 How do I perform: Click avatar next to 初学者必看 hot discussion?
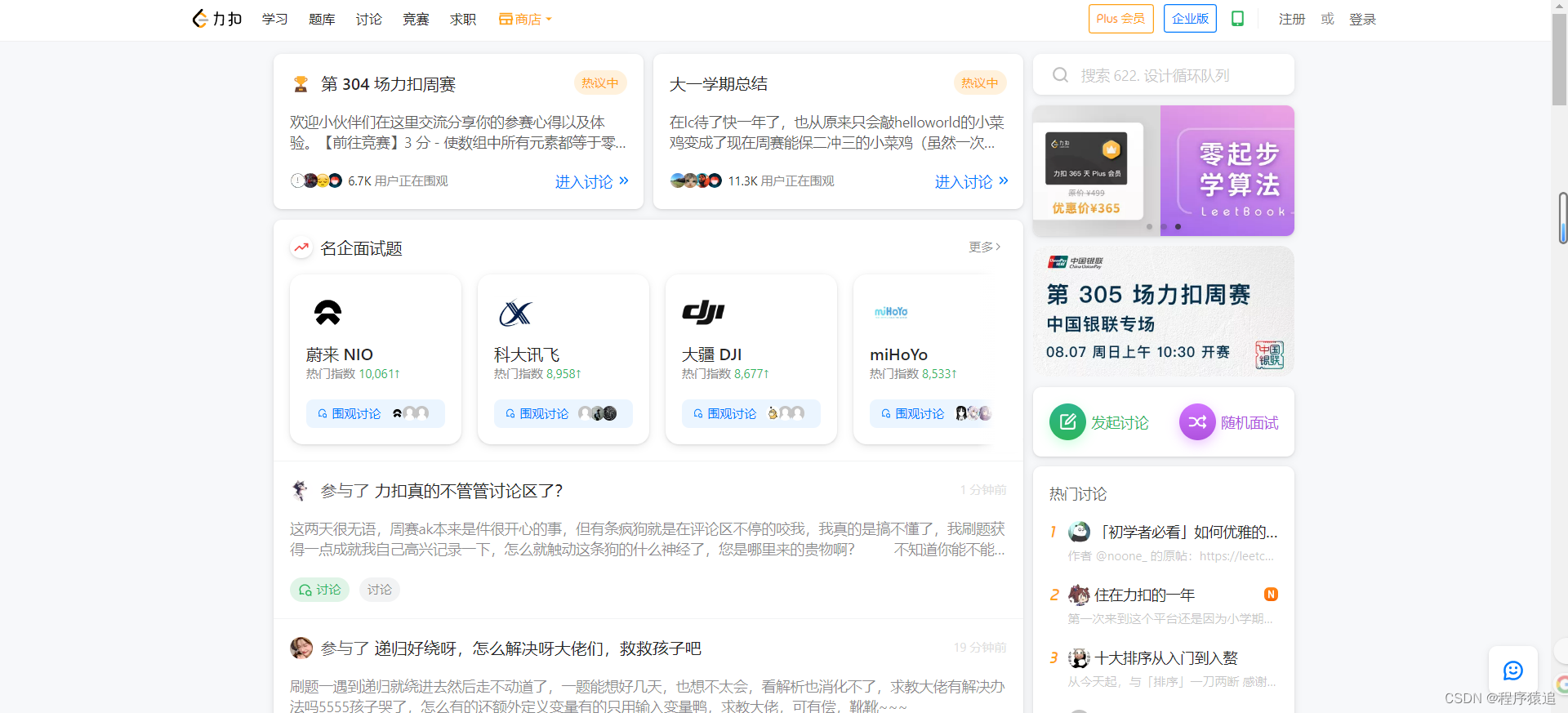click(x=1079, y=532)
